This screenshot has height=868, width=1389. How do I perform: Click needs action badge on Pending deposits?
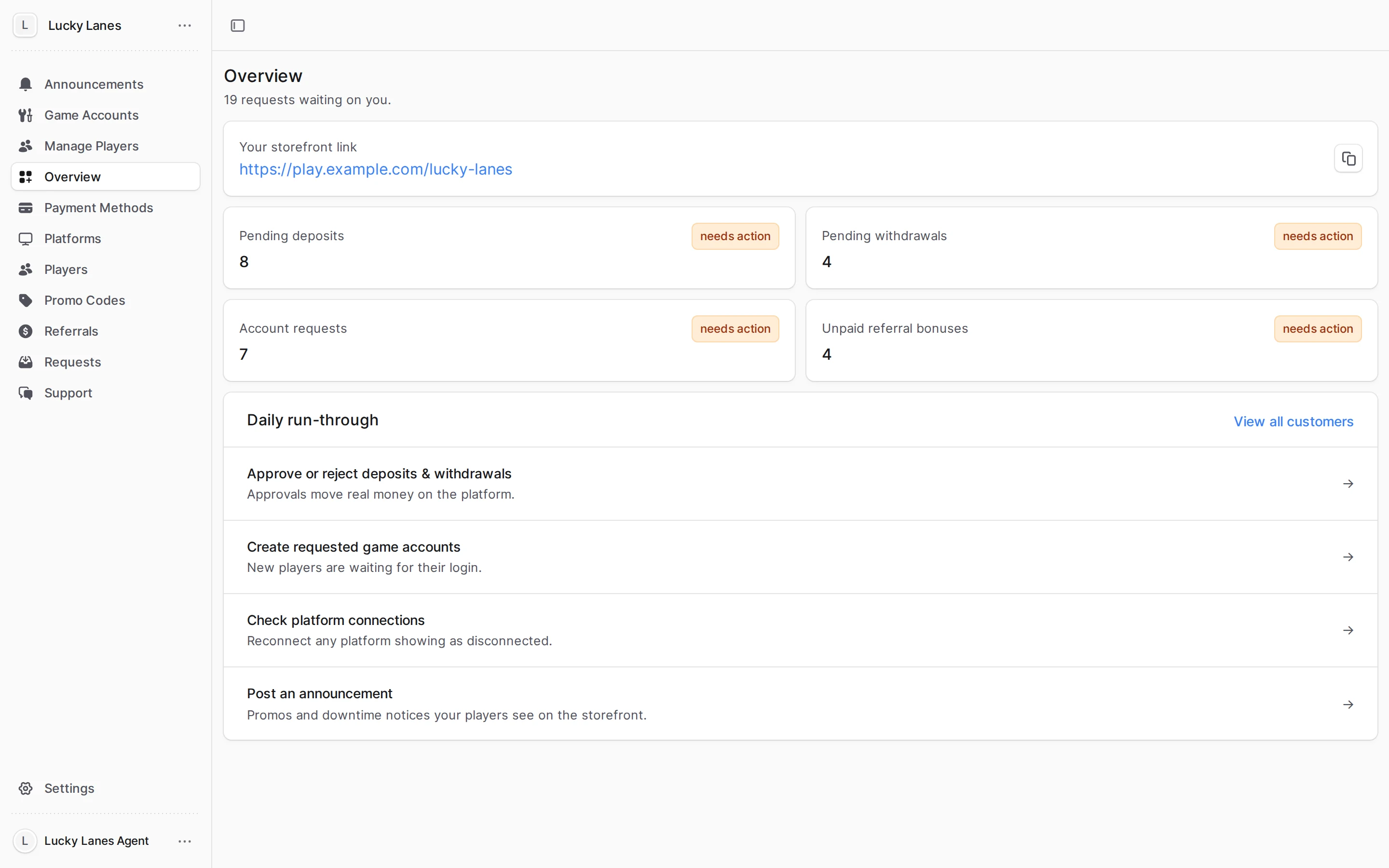pyautogui.click(x=735, y=236)
